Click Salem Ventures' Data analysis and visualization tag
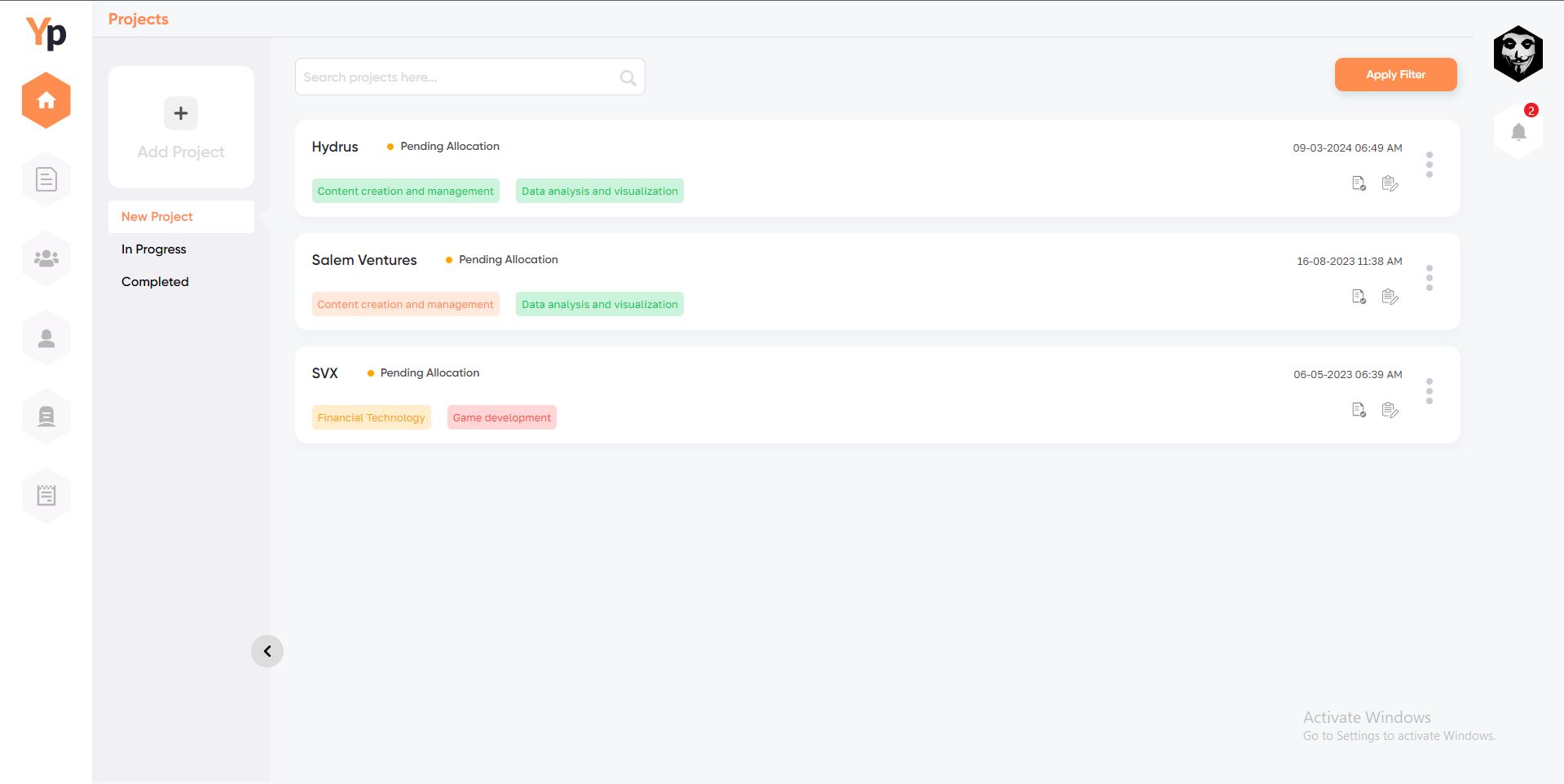This screenshot has height=784, width=1564. (x=600, y=304)
